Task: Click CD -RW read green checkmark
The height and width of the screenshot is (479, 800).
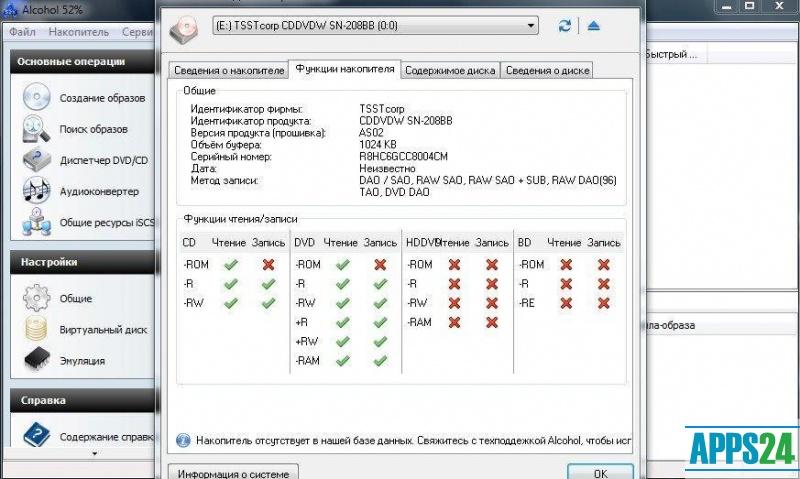Action: tap(231, 303)
